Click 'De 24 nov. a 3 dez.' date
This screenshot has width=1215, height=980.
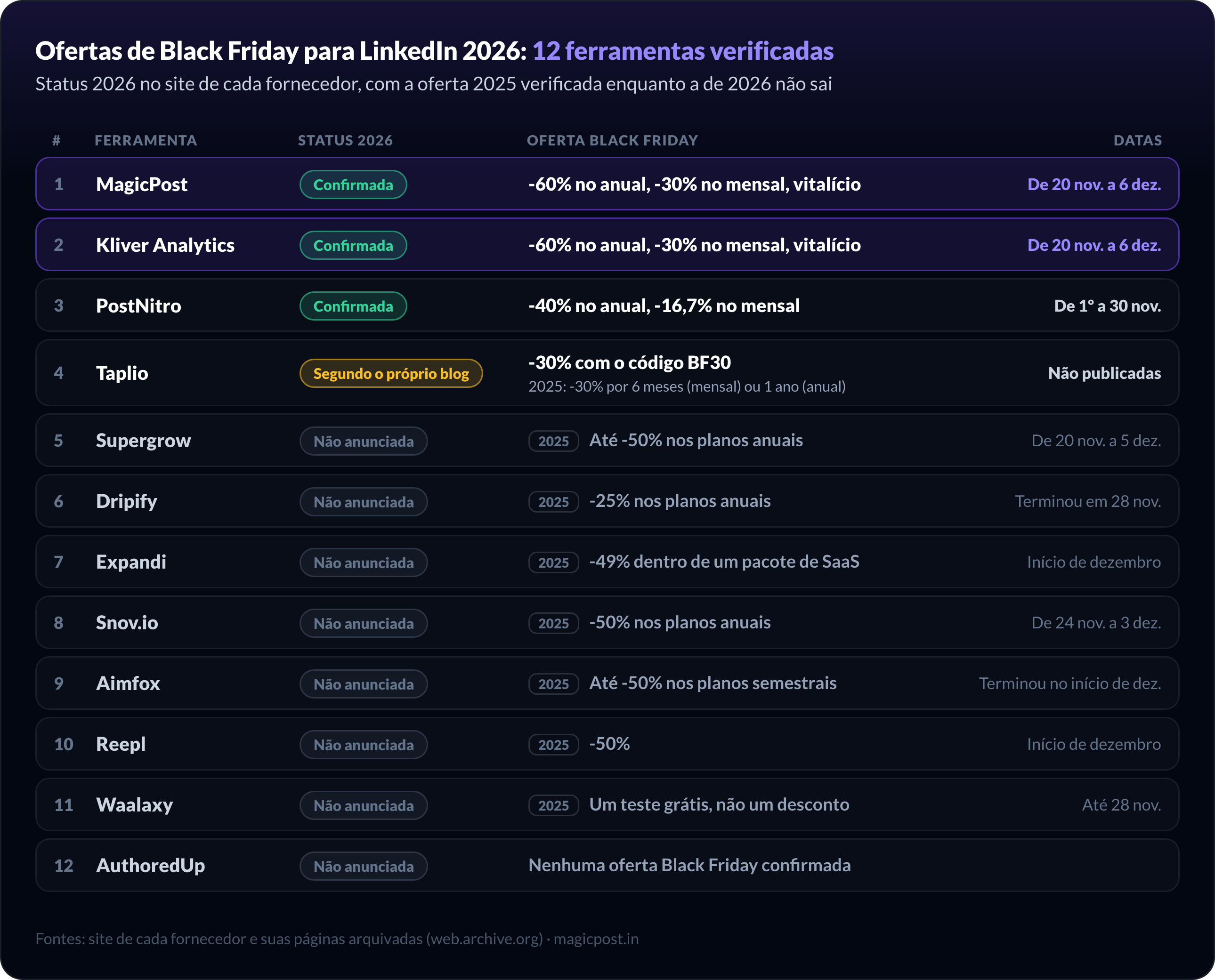coord(1096,623)
